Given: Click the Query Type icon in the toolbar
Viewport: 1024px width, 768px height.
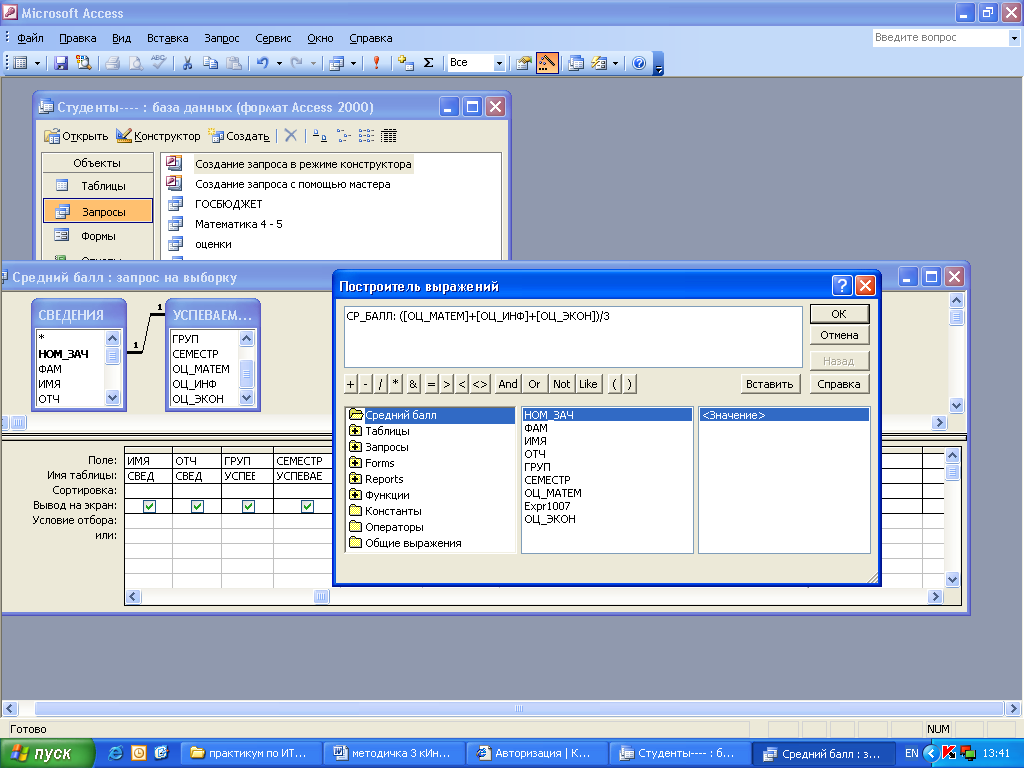Looking at the screenshot, I should coord(336,63).
